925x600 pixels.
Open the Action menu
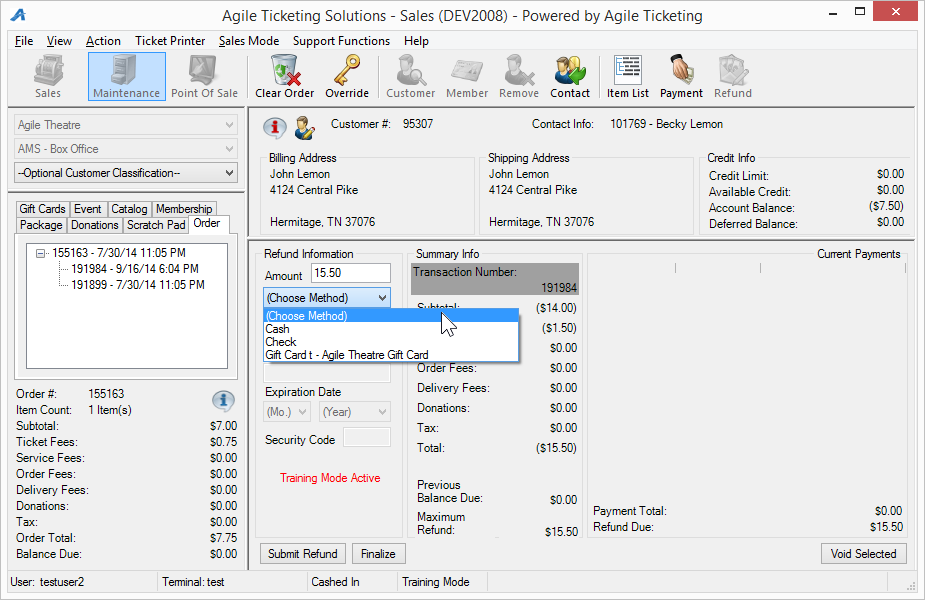tap(103, 41)
